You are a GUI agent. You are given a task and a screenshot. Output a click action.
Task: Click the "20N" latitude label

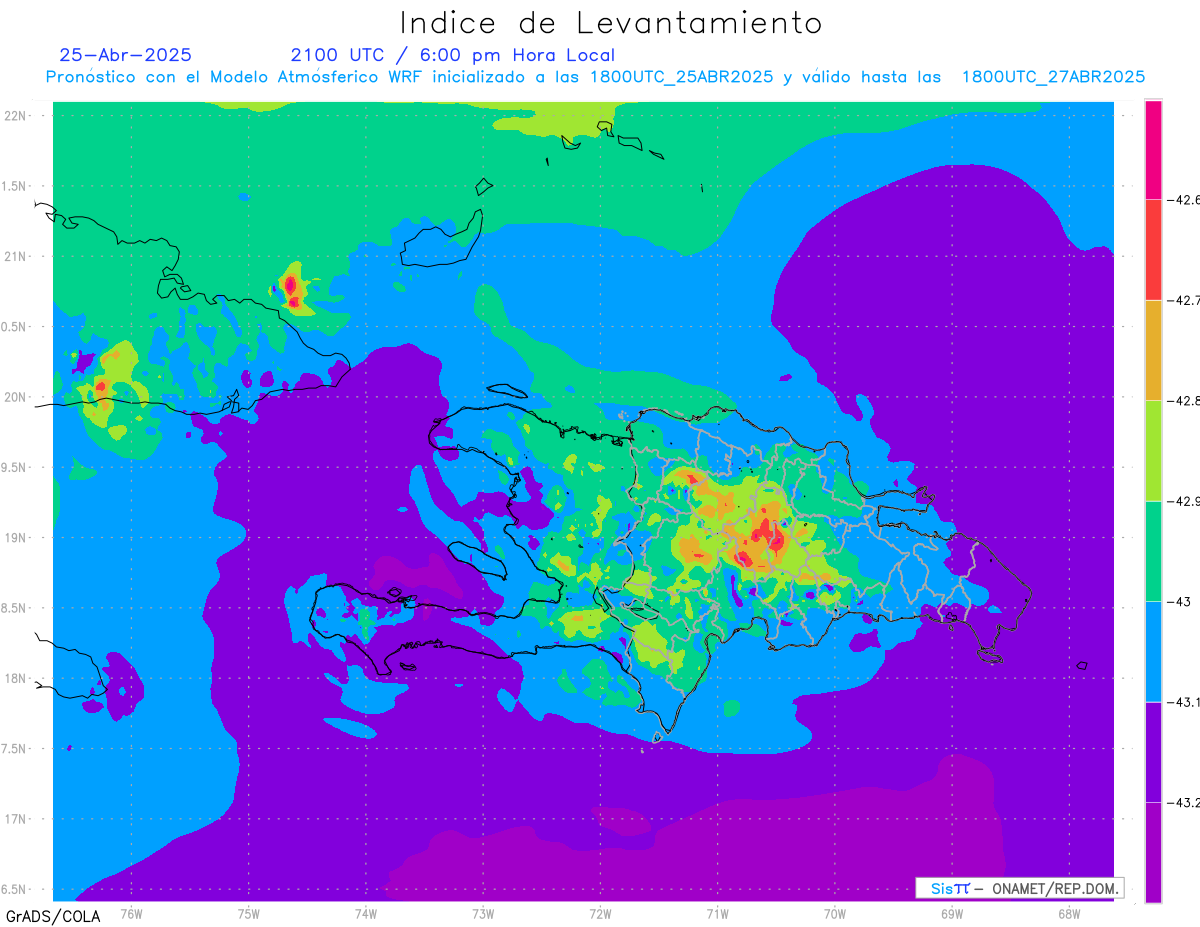point(16,397)
